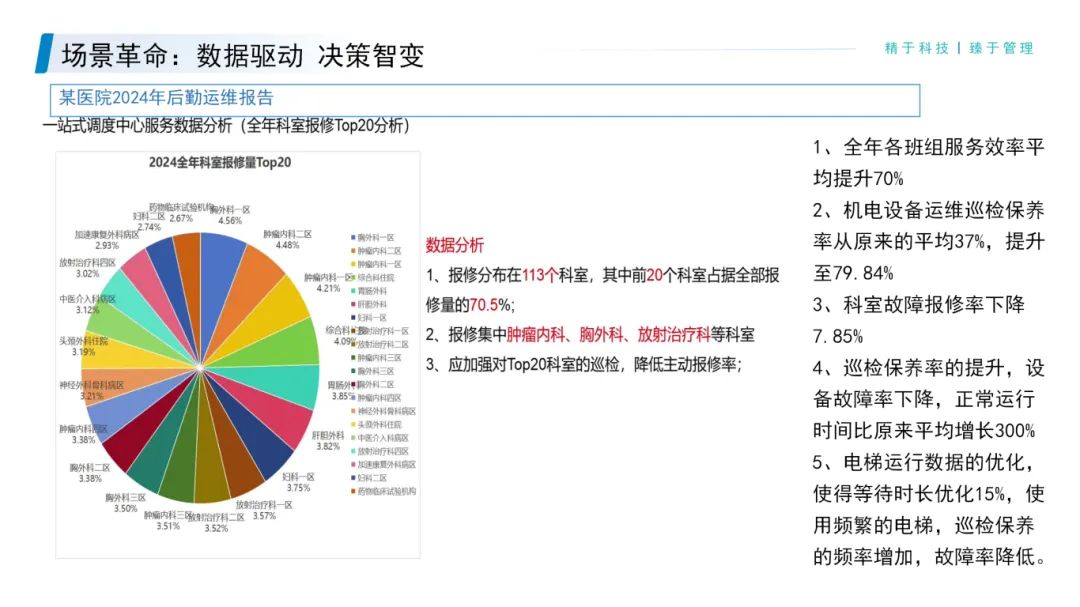Select pie data label 中医介入科病区 3.12%

pos(87,305)
